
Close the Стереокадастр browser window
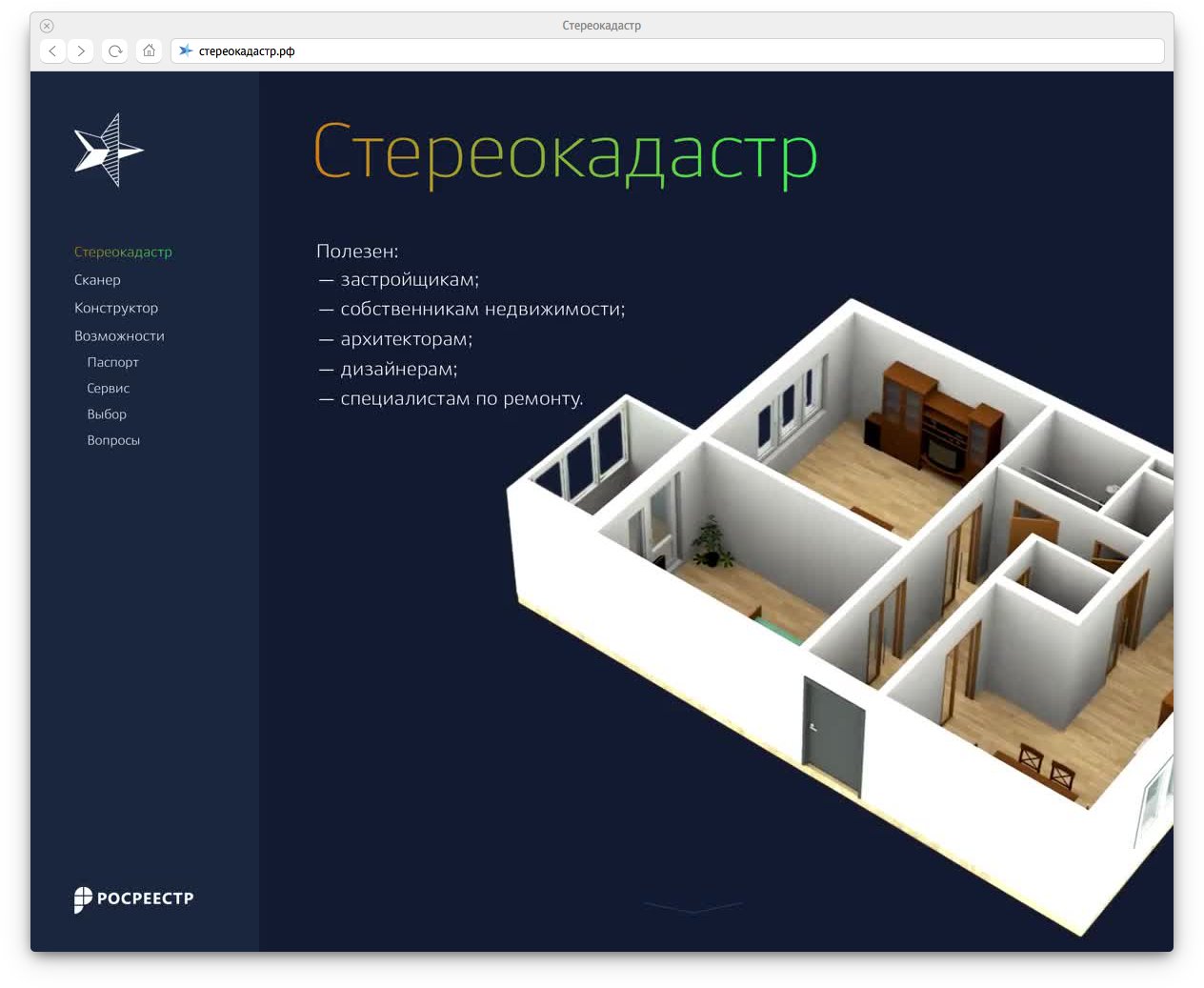(x=47, y=26)
